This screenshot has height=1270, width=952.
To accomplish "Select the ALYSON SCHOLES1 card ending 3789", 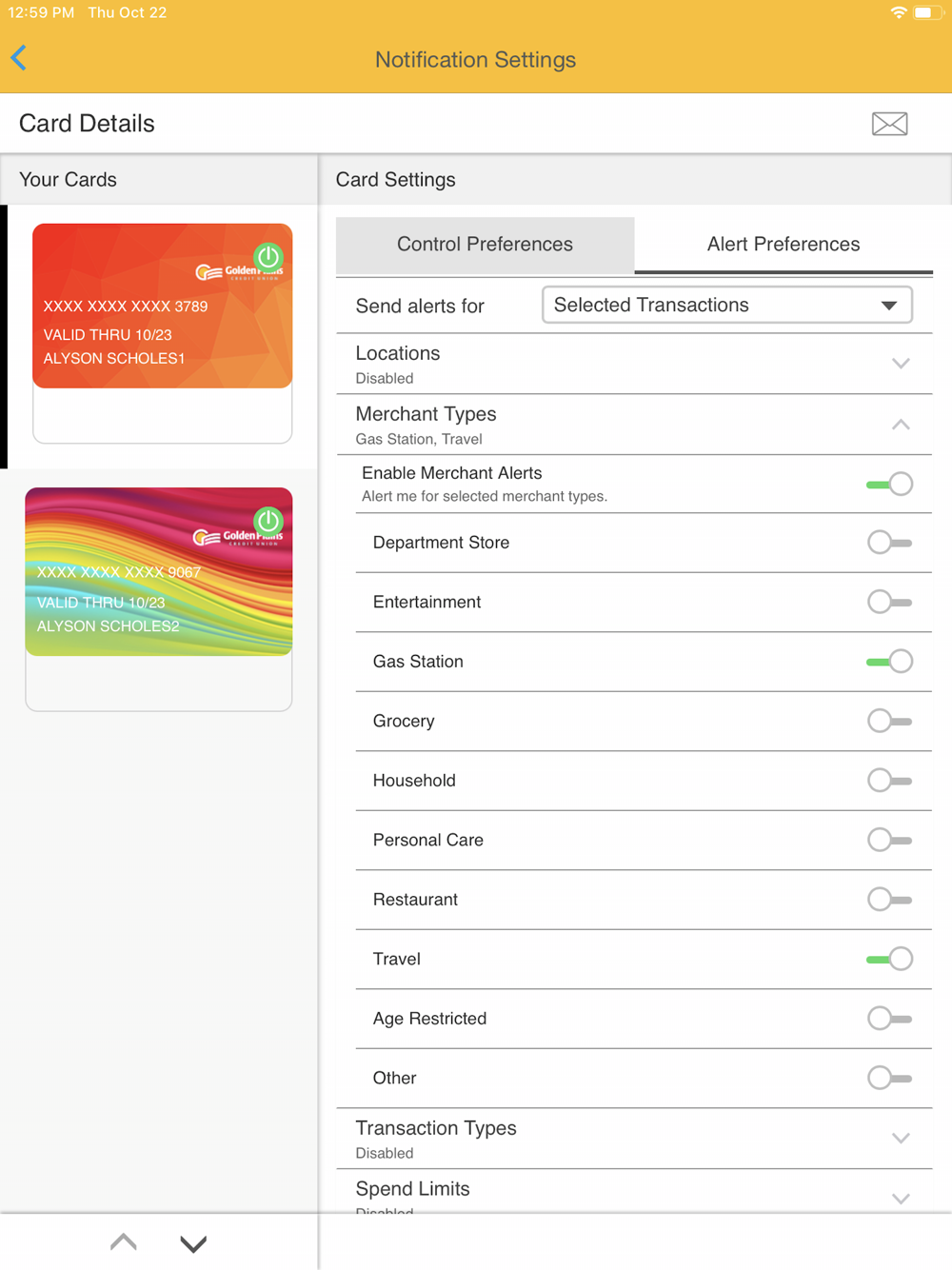I will click(162, 307).
